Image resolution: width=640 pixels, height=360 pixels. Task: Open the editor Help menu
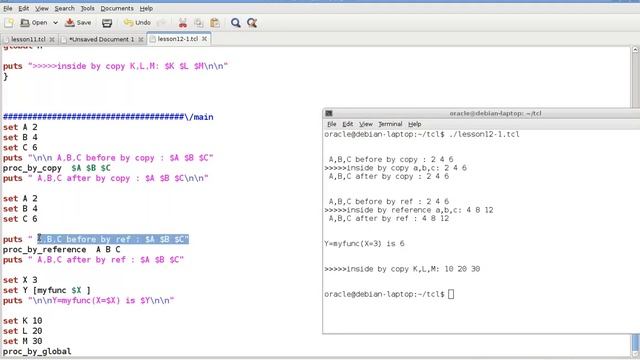[x=146, y=8]
